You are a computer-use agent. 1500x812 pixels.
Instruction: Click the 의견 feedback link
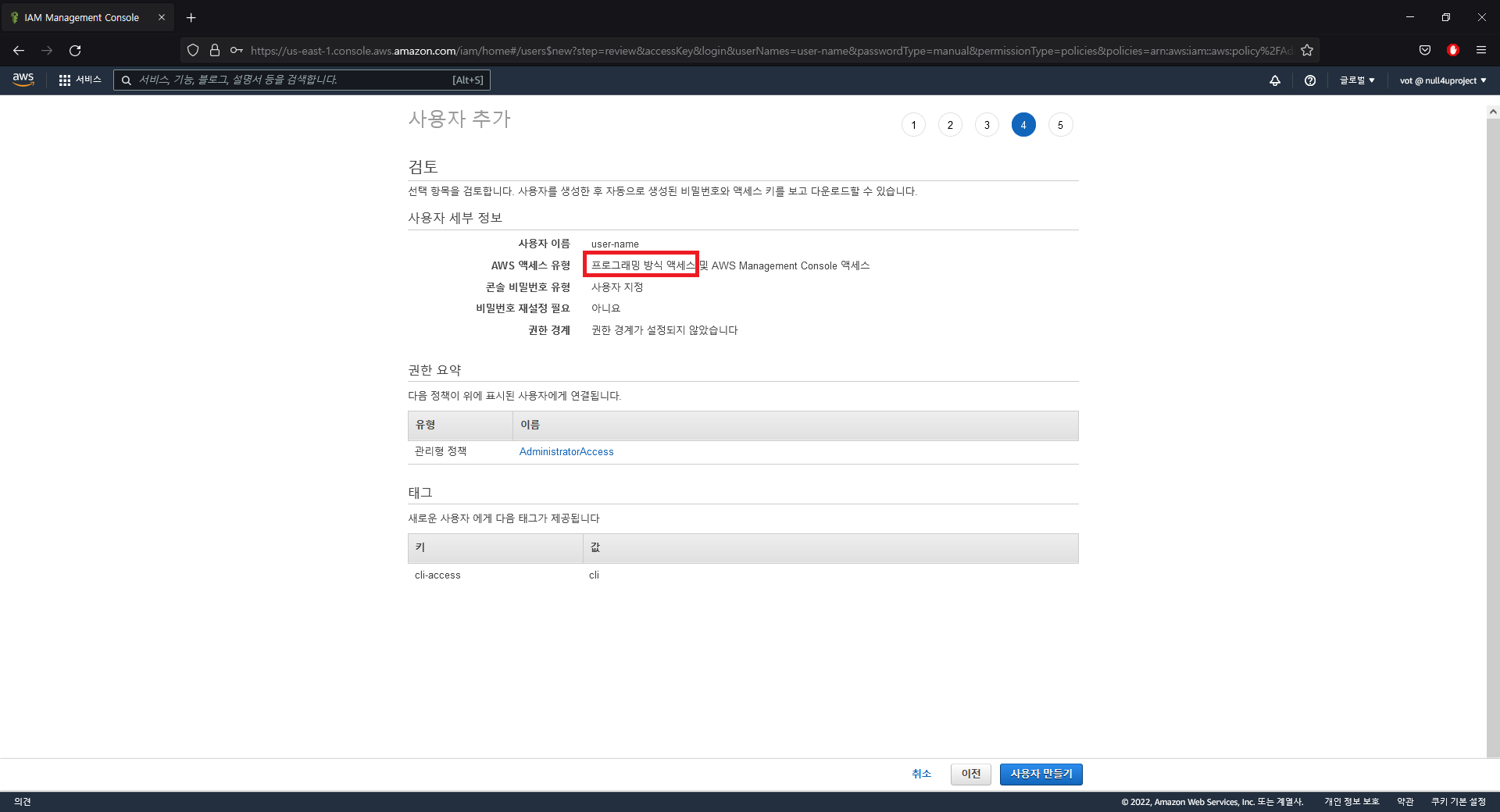pos(23,802)
